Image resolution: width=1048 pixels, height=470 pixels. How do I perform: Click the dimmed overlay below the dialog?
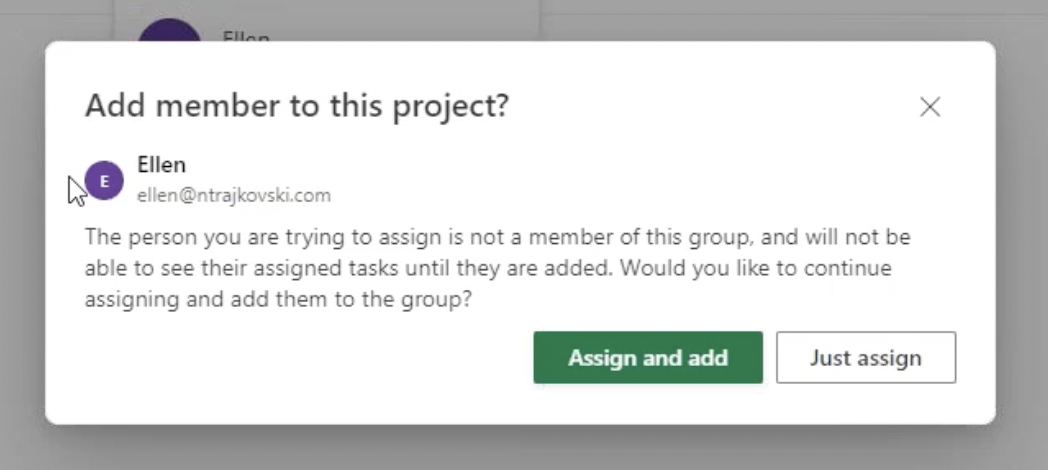click(520, 448)
